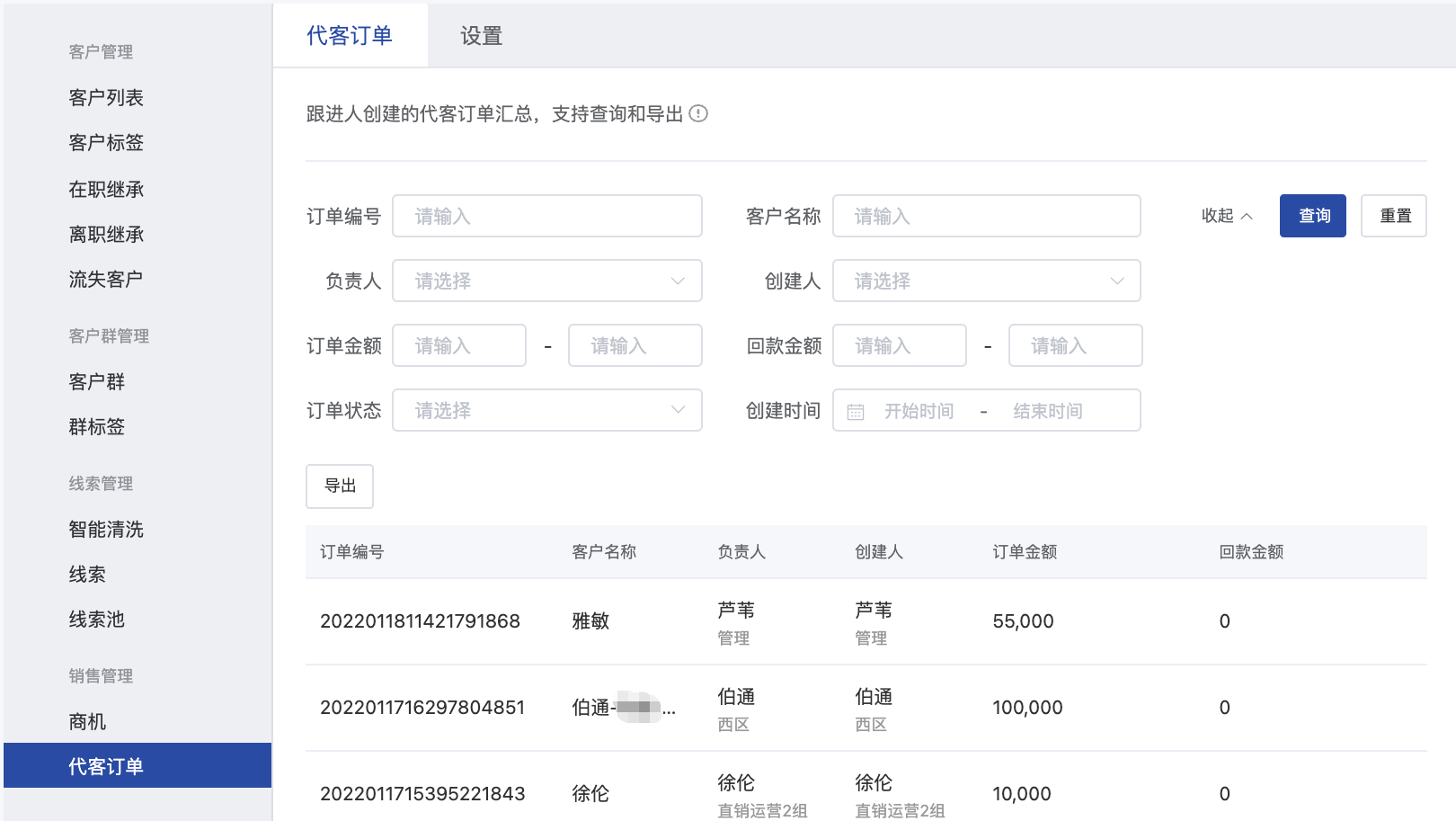Click the 55,000 order amount cell

pyautogui.click(x=1023, y=621)
